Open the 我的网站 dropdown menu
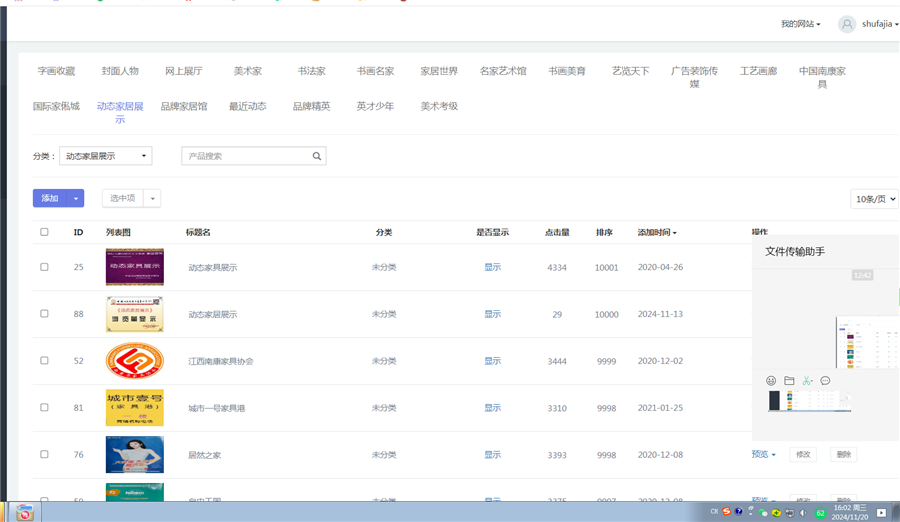900x522 pixels. click(800, 24)
